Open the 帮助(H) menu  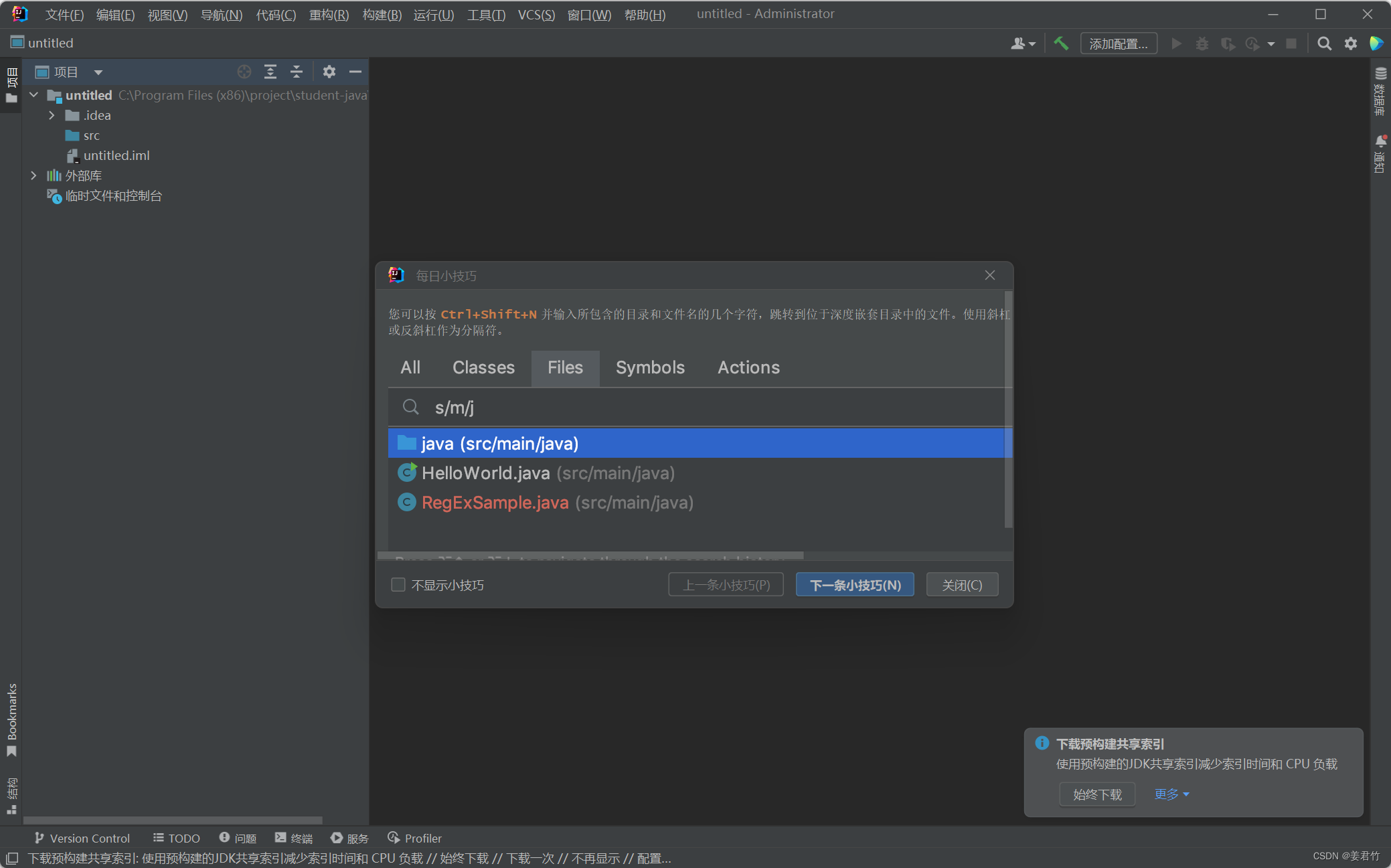click(645, 14)
